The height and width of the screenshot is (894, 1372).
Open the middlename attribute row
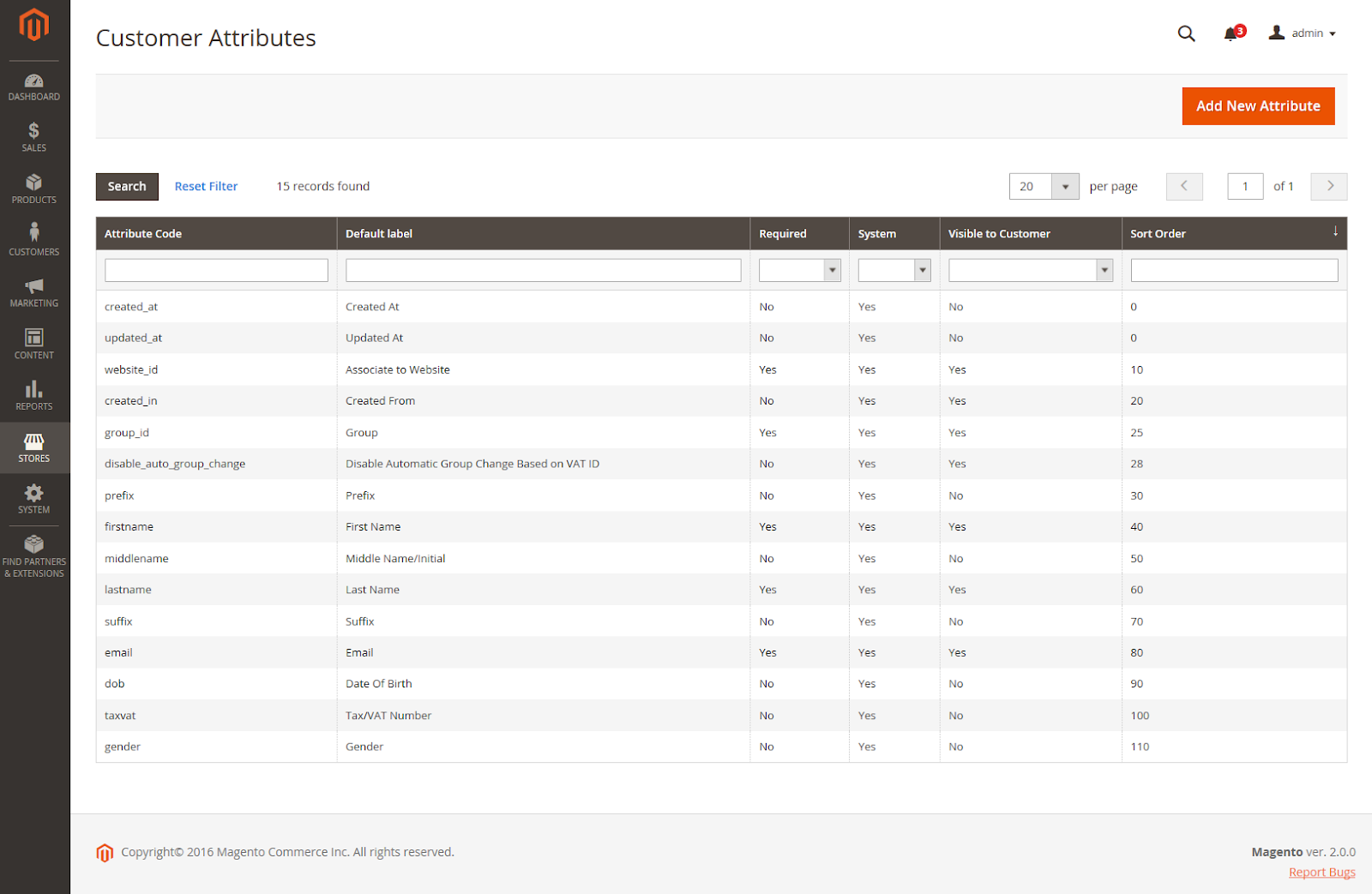pyautogui.click(x=721, y=558)
